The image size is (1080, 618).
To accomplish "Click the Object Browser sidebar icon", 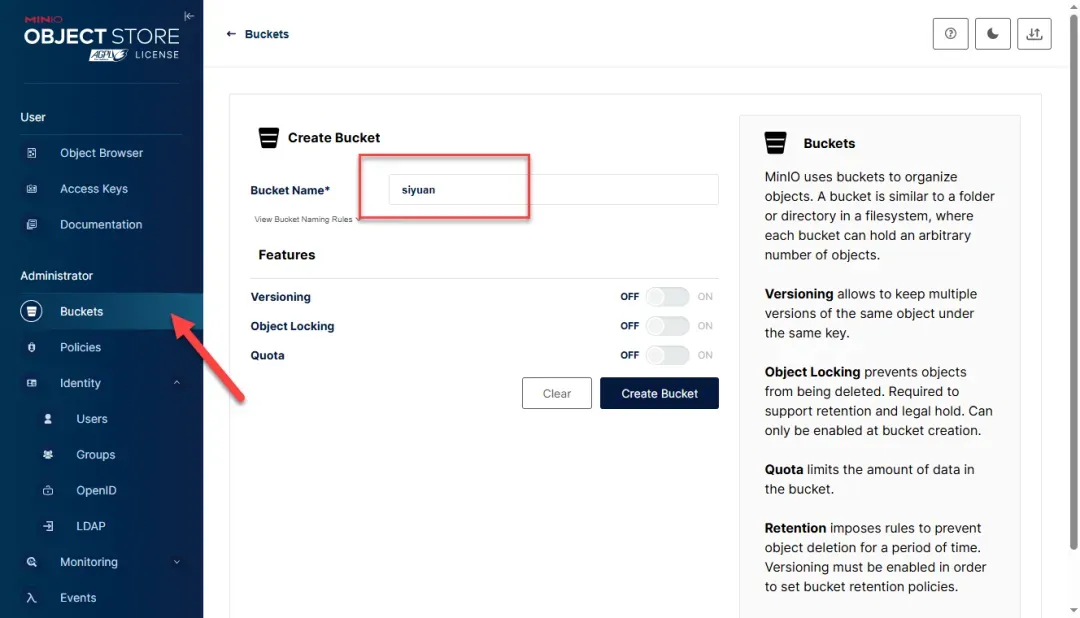I will point(32,153).
